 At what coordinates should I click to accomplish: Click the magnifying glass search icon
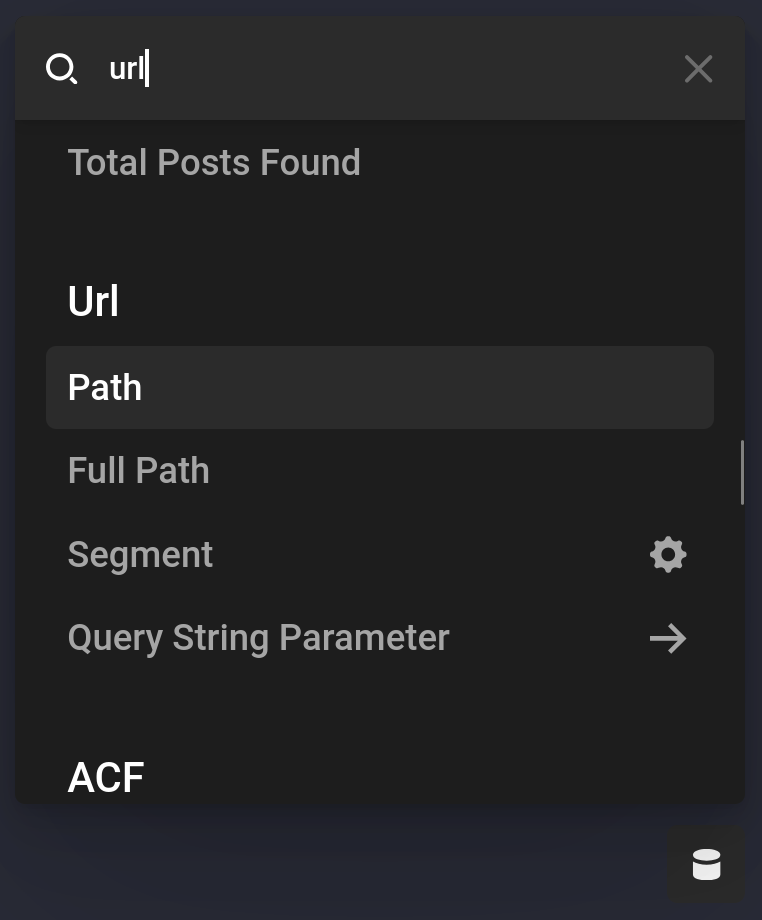tap(62, 69)
